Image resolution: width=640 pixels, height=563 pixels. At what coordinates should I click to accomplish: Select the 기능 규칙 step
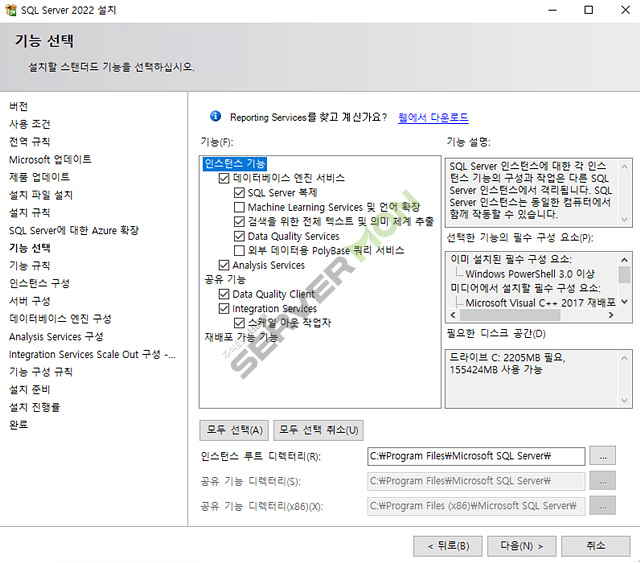30,265
